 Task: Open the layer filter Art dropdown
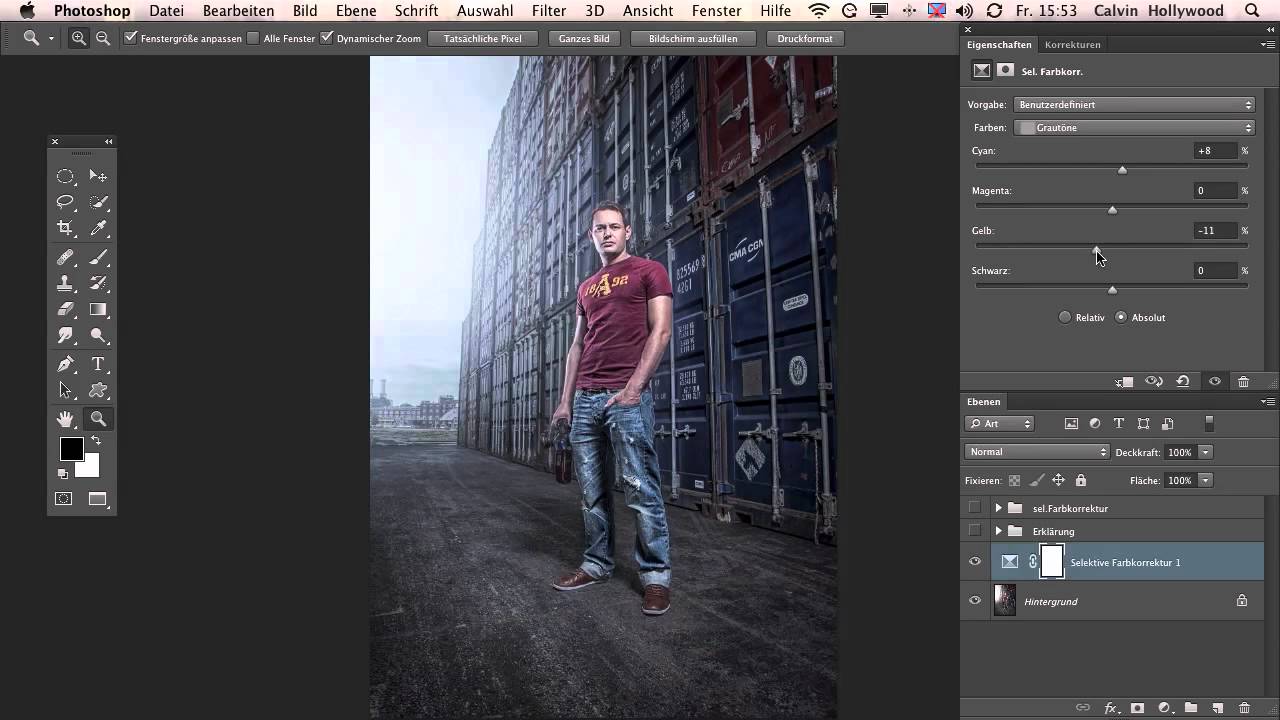click(999, 424)
